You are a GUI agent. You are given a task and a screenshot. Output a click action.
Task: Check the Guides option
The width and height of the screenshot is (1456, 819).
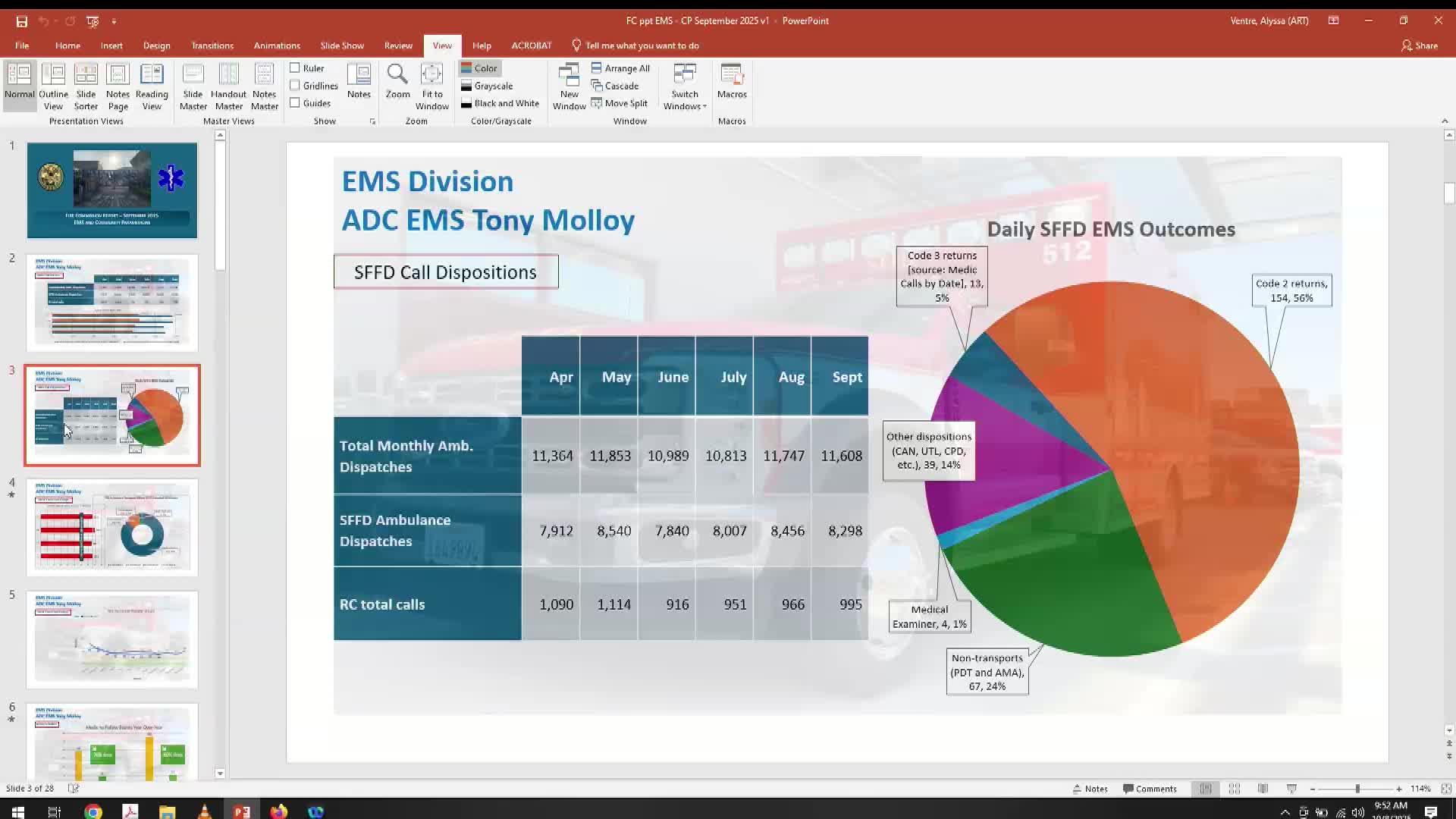[x=295, y=103]
